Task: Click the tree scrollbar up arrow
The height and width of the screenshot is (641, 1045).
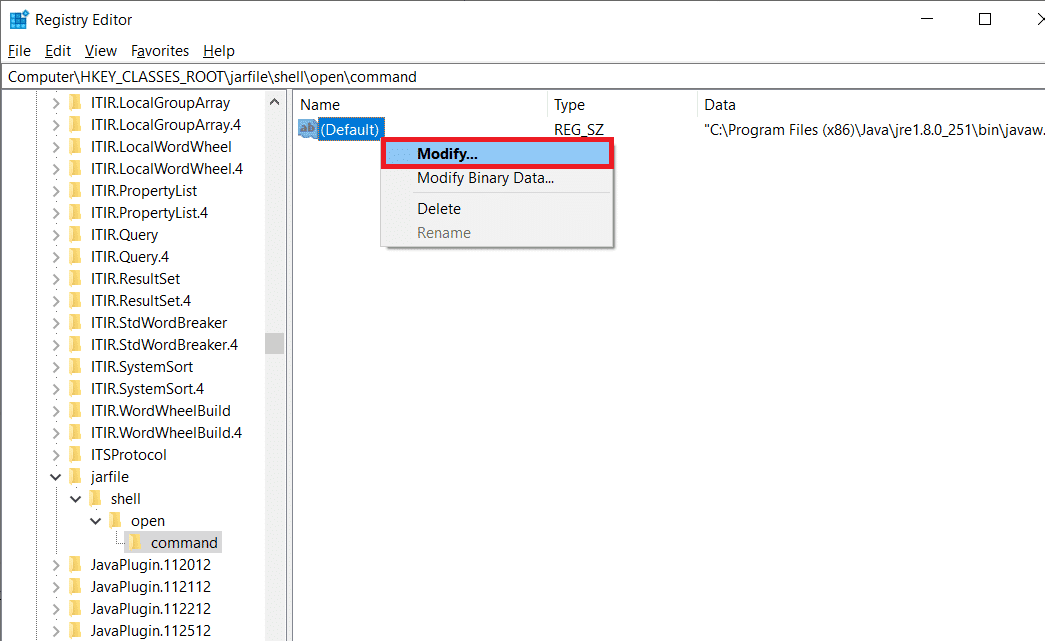Action: pyautogui.click(x=275, y=102)
